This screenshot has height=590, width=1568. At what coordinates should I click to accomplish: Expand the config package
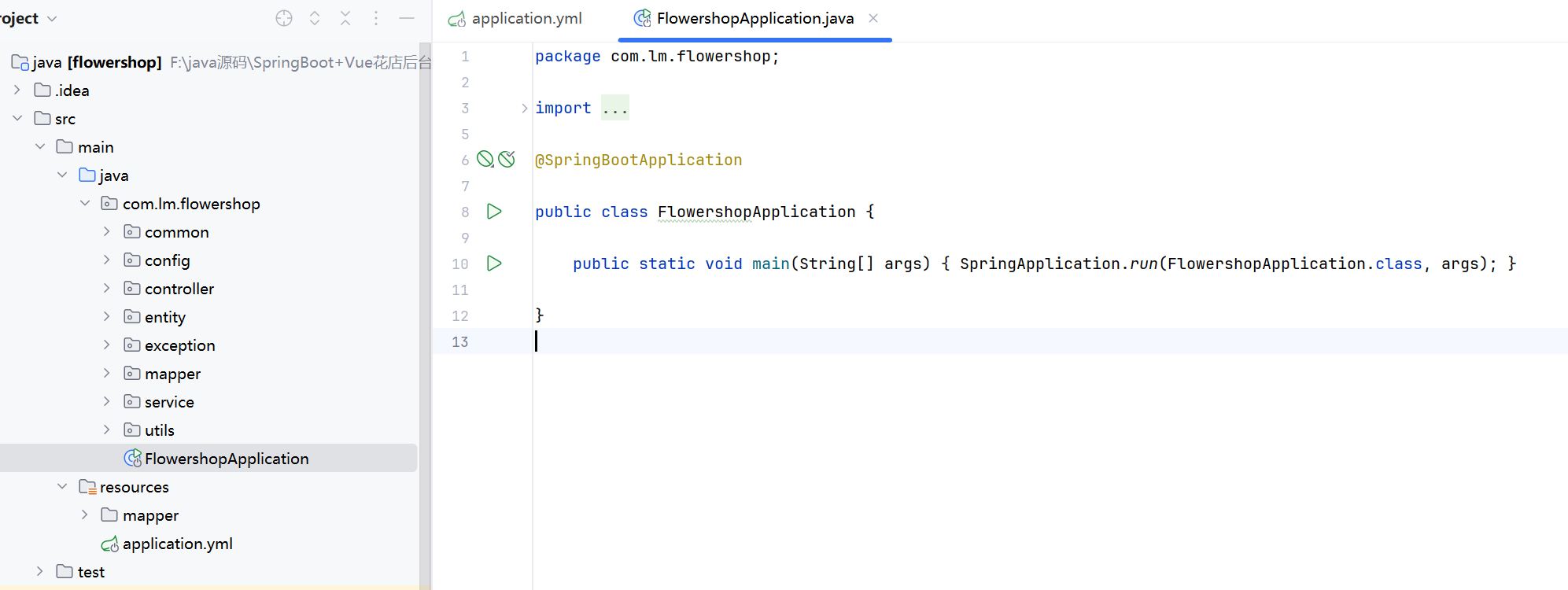[x=107, y=260]
